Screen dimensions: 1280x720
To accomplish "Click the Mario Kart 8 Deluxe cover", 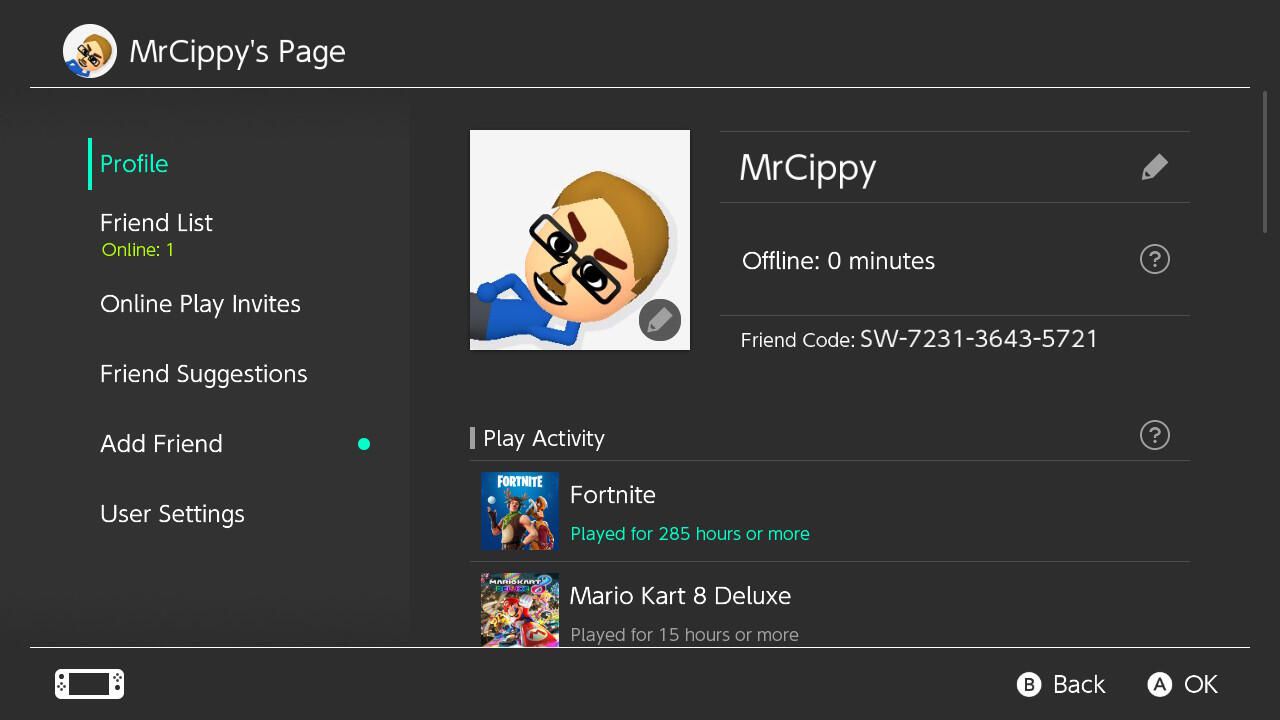I will (x=519, y=609).
